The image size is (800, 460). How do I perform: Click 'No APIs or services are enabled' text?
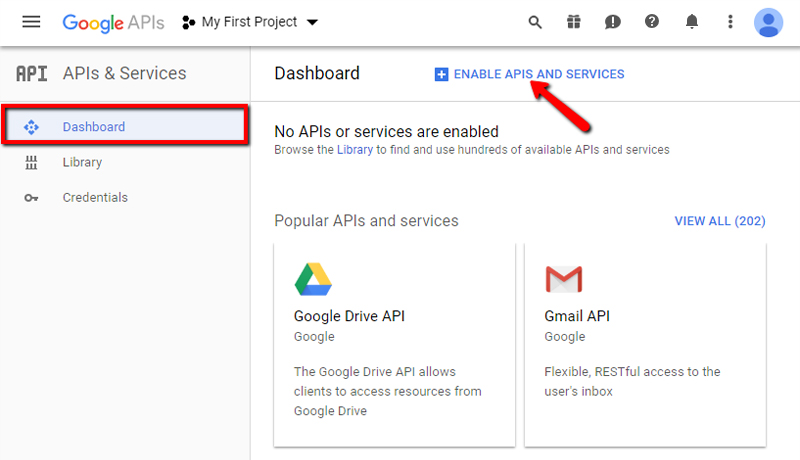tap(386, 132)
